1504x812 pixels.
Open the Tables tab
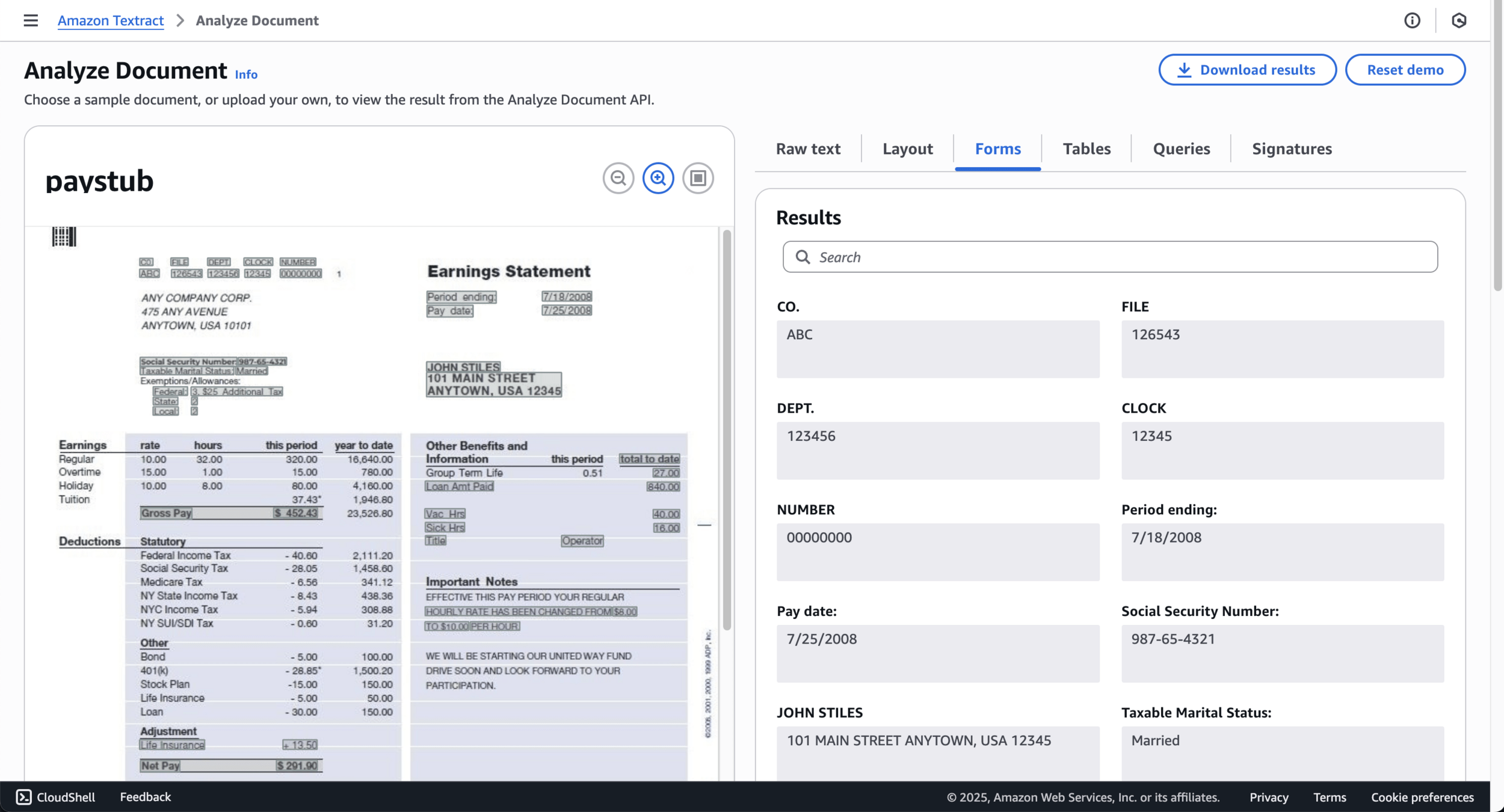point(1086,149)
